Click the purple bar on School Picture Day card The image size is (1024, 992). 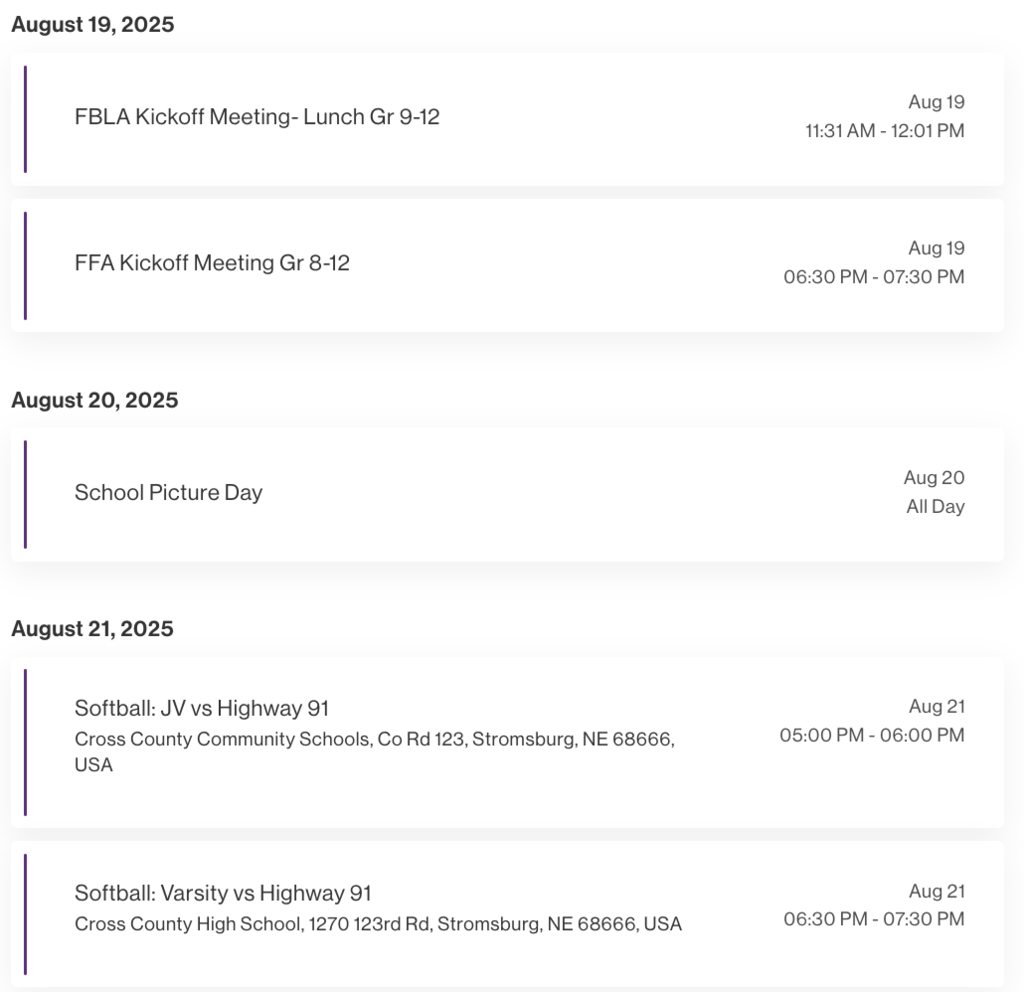tap(25, 494)
